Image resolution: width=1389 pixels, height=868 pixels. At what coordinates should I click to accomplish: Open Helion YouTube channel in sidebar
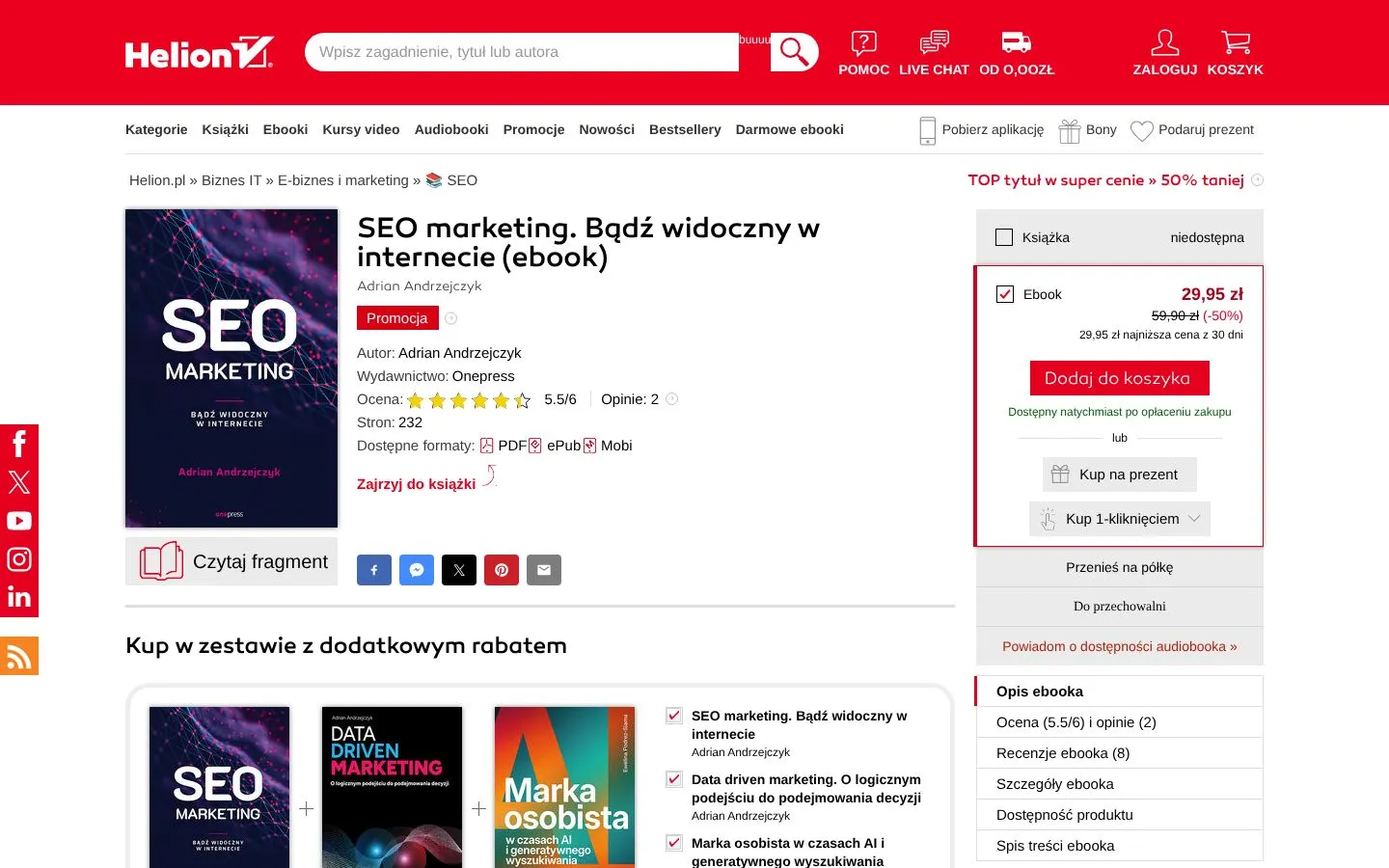click(19, 521)
